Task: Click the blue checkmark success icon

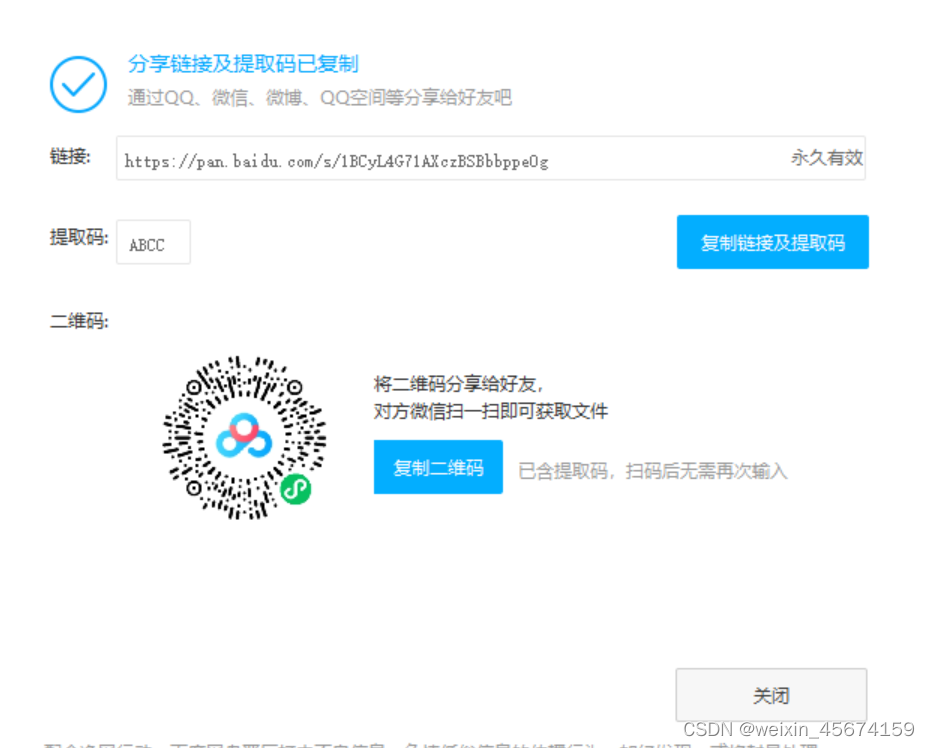Action: [x=78, y=84]
